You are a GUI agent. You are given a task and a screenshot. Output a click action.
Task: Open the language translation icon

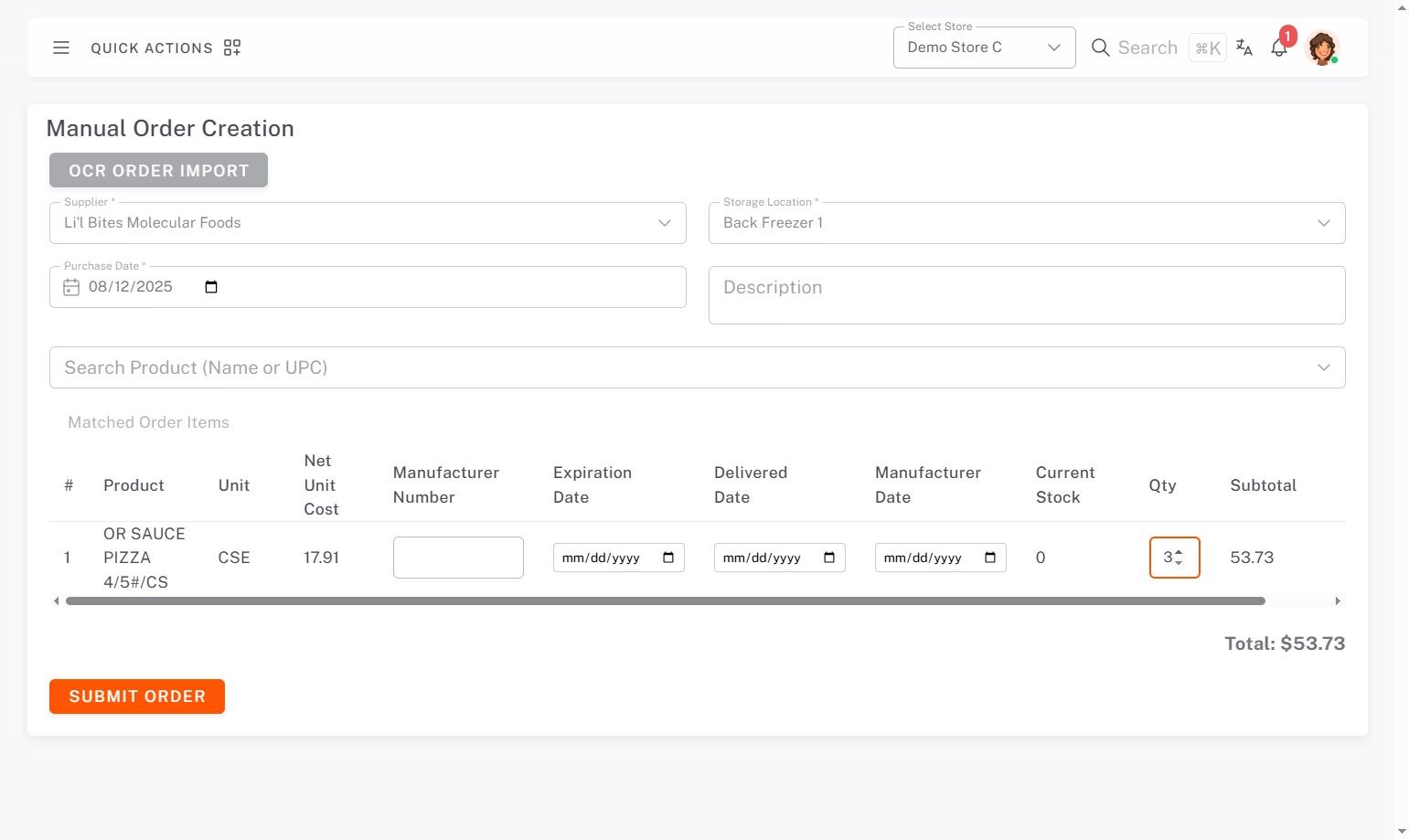1244,48
